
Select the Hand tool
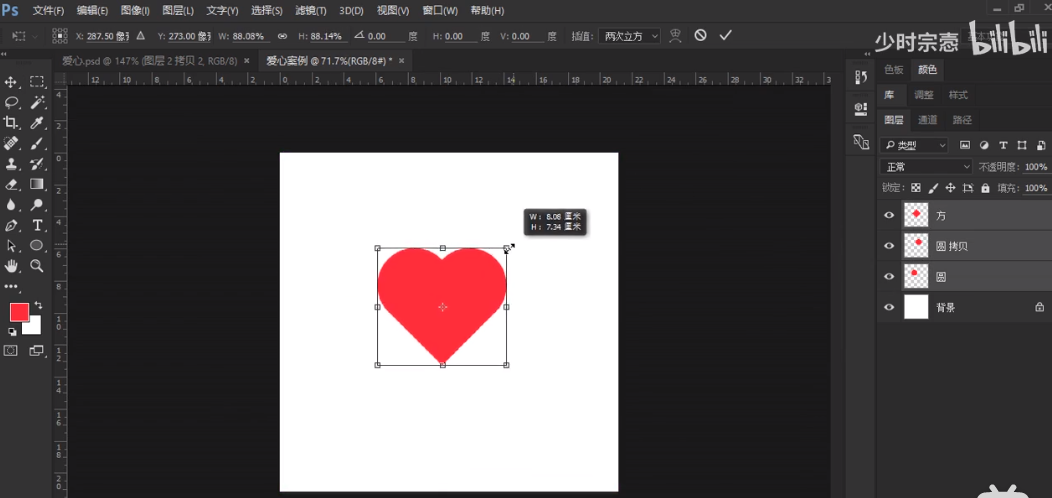click(x=11, y=266)
